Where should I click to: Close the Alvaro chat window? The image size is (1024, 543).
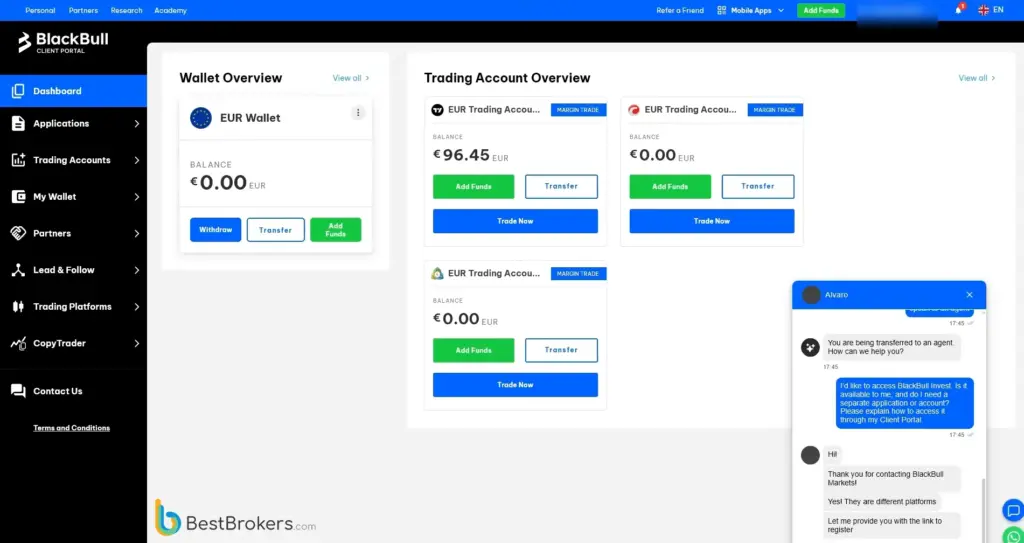(x=969, y=295)
